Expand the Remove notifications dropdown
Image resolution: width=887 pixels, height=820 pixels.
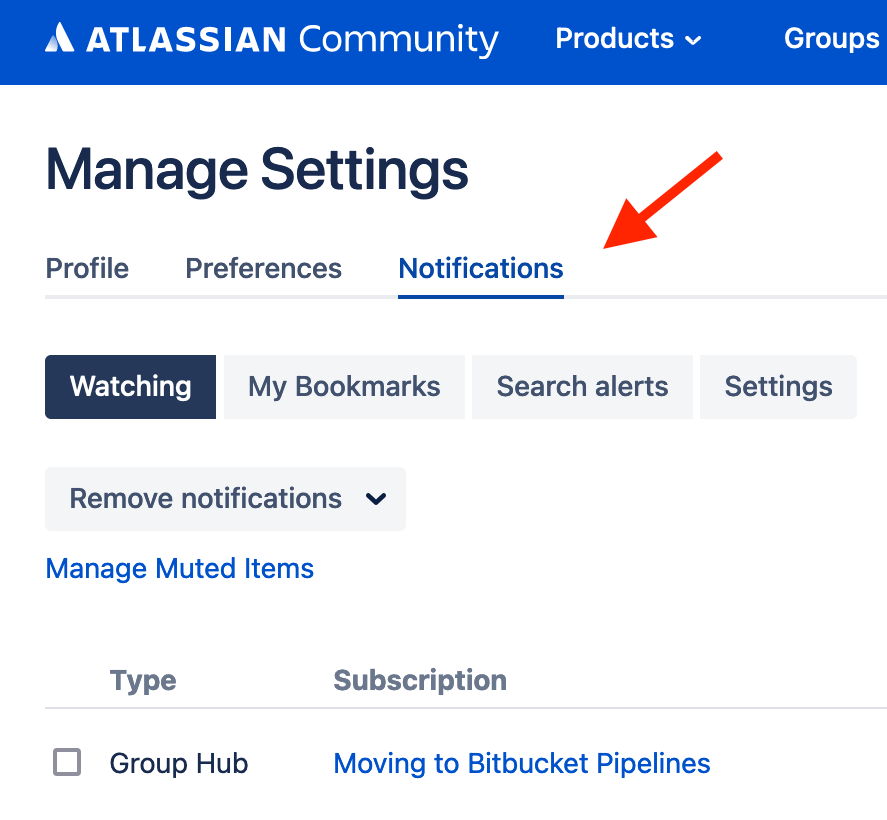click(x=225, y=499)
